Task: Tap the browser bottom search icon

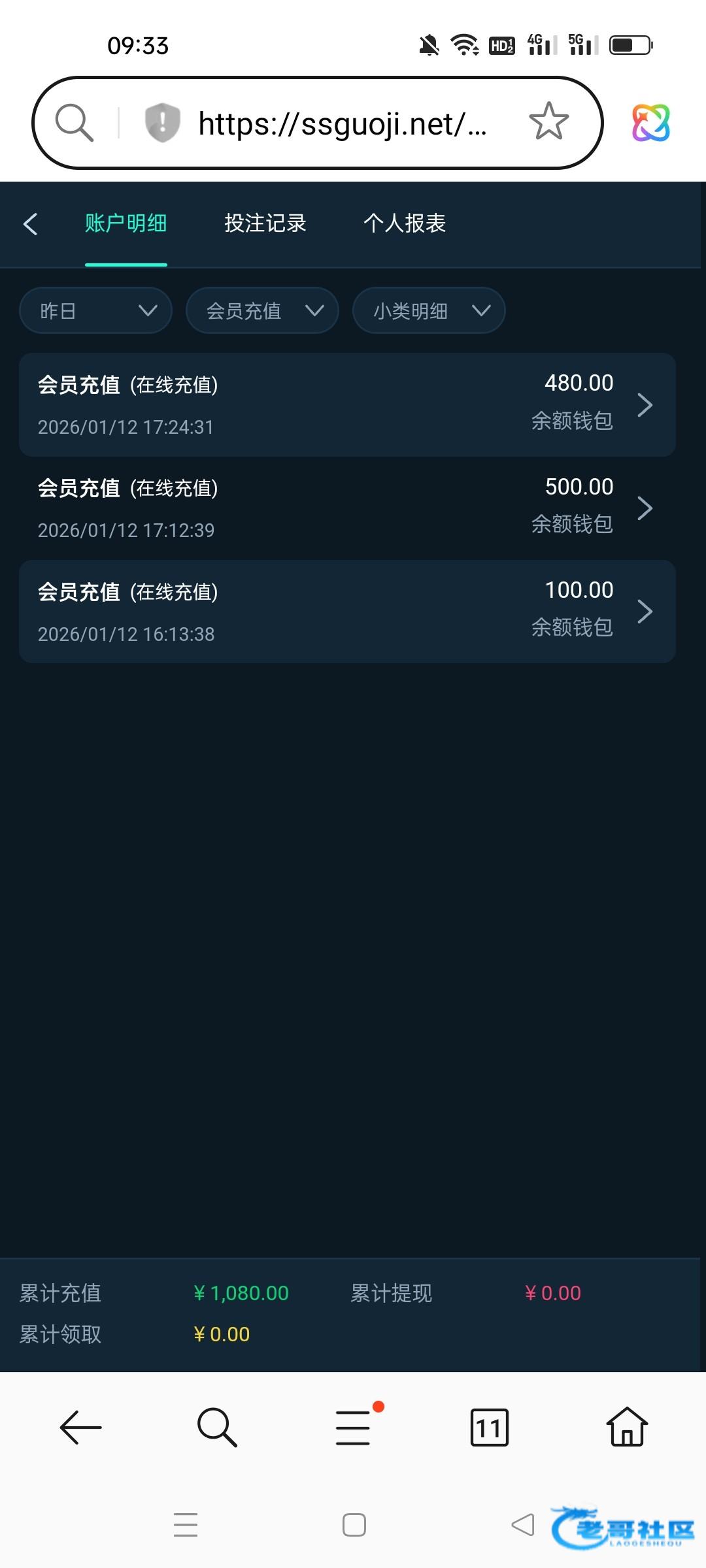Action: pos(217,1428)
